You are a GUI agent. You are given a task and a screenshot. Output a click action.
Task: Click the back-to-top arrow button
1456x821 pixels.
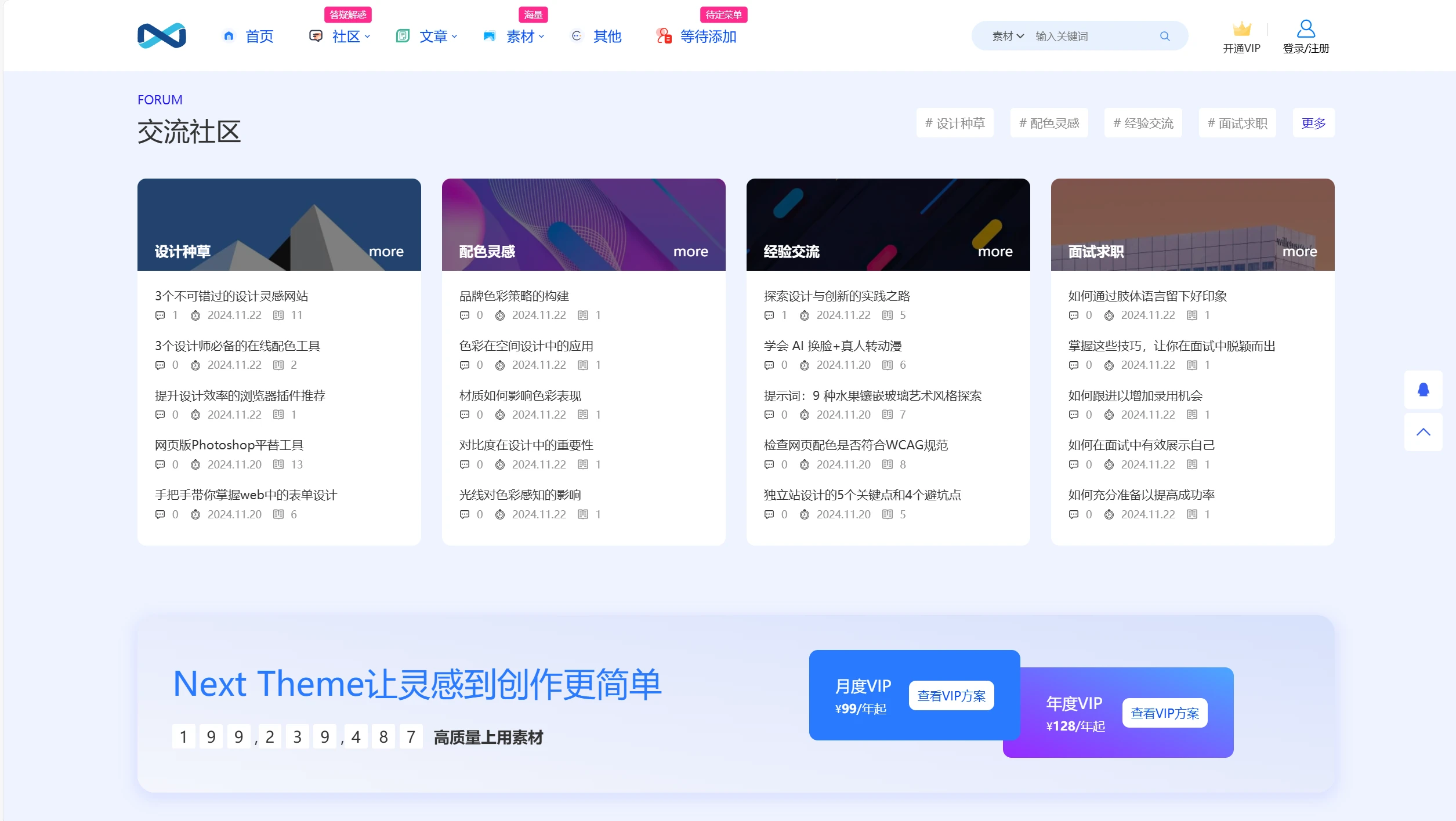(1423, 432)
